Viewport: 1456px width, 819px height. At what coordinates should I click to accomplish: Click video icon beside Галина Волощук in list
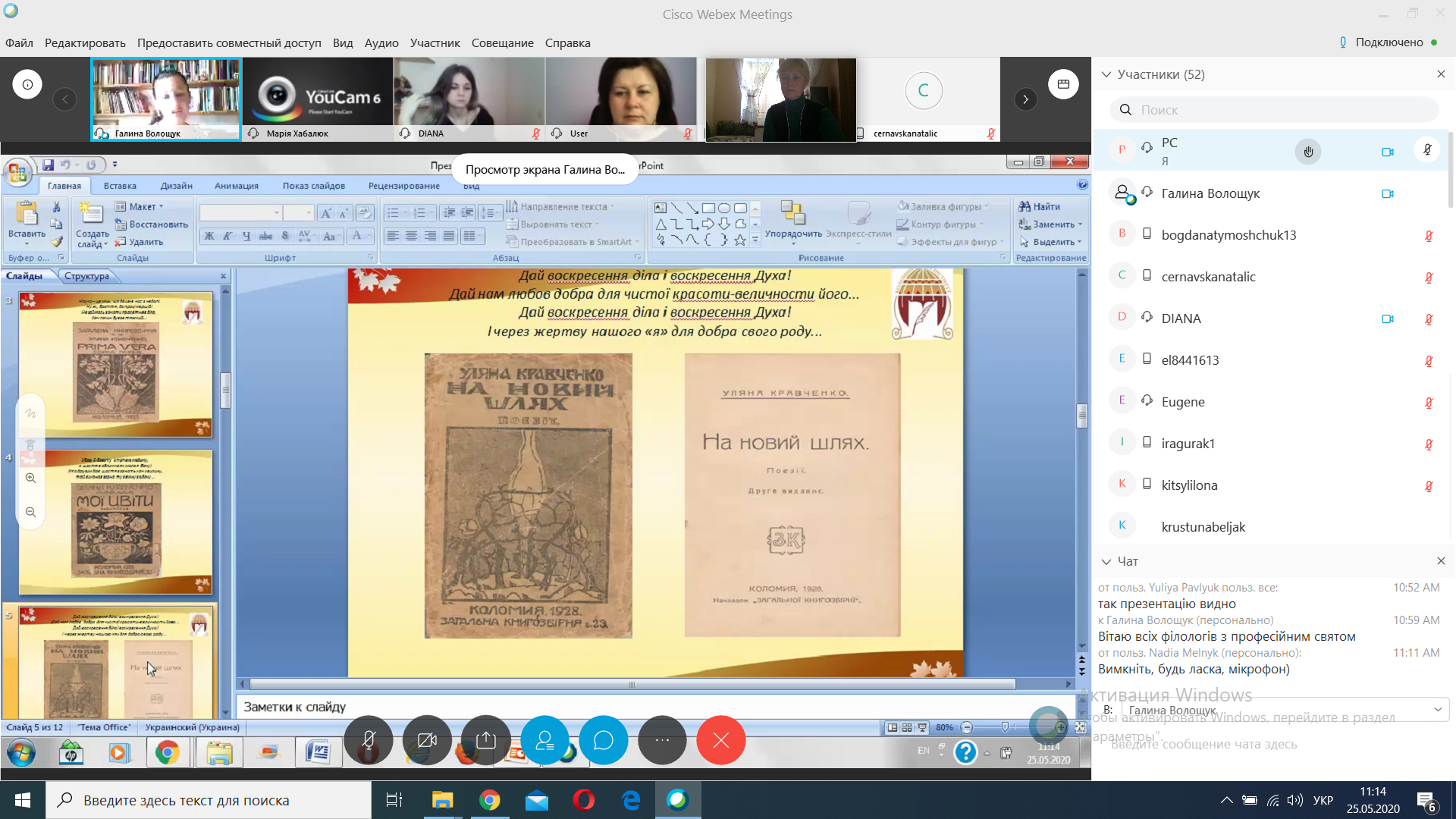(1388, 193)
